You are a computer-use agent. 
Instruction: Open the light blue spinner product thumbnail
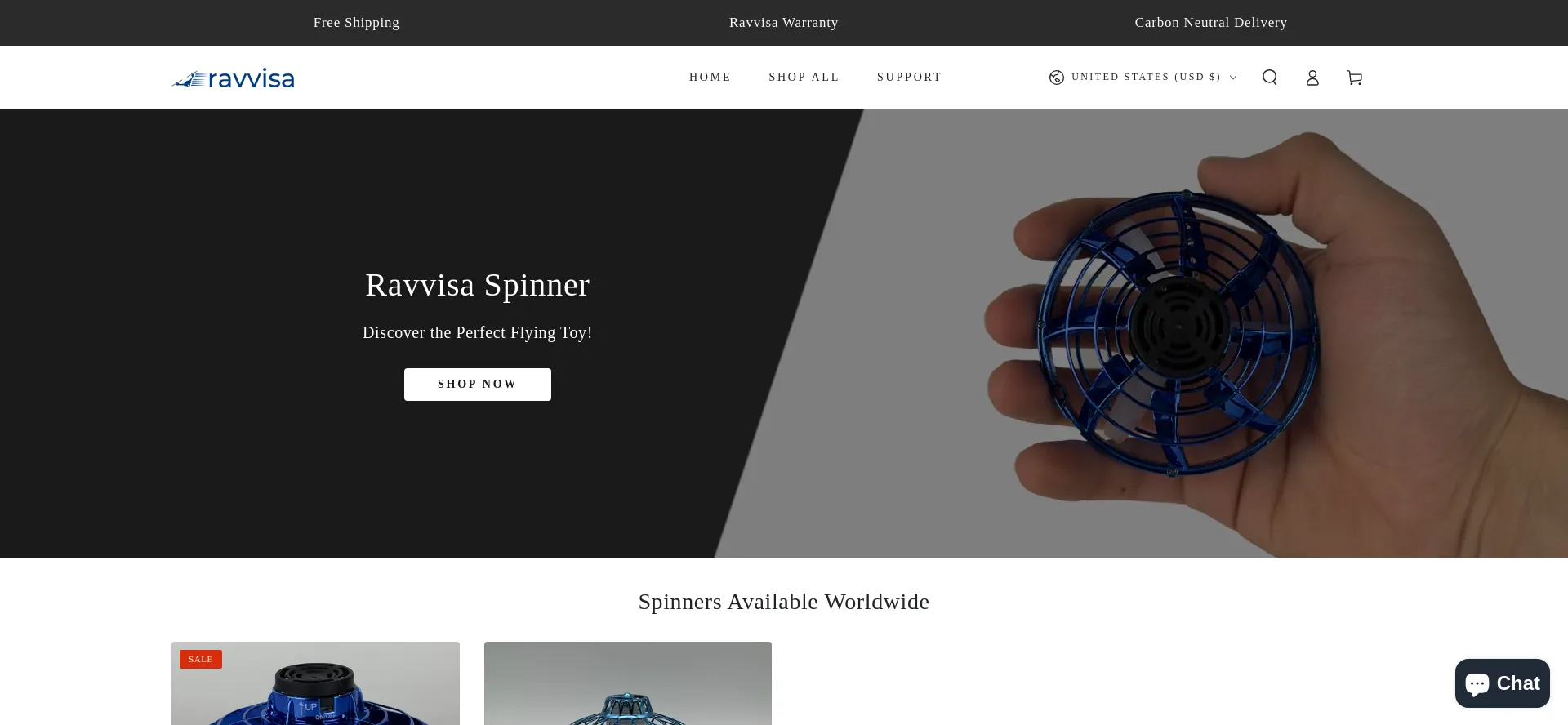coord(628,683)
